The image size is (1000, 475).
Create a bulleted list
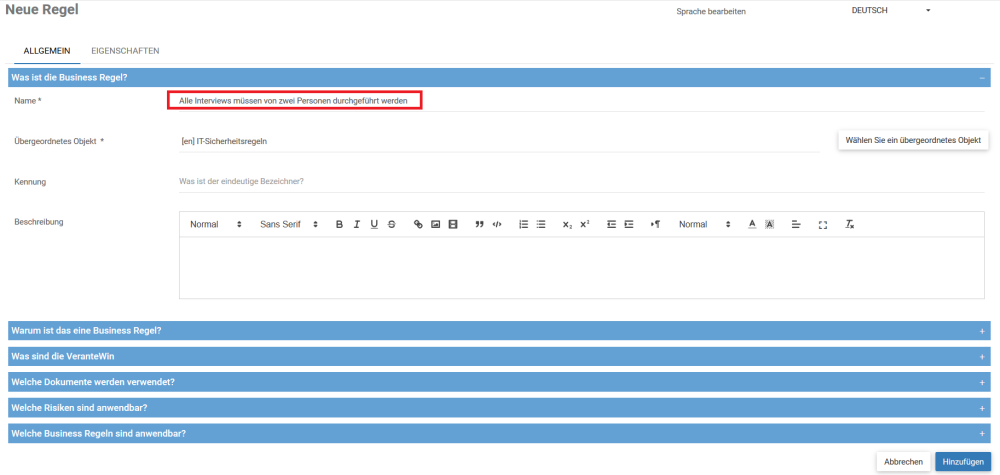tap(541, 224)
